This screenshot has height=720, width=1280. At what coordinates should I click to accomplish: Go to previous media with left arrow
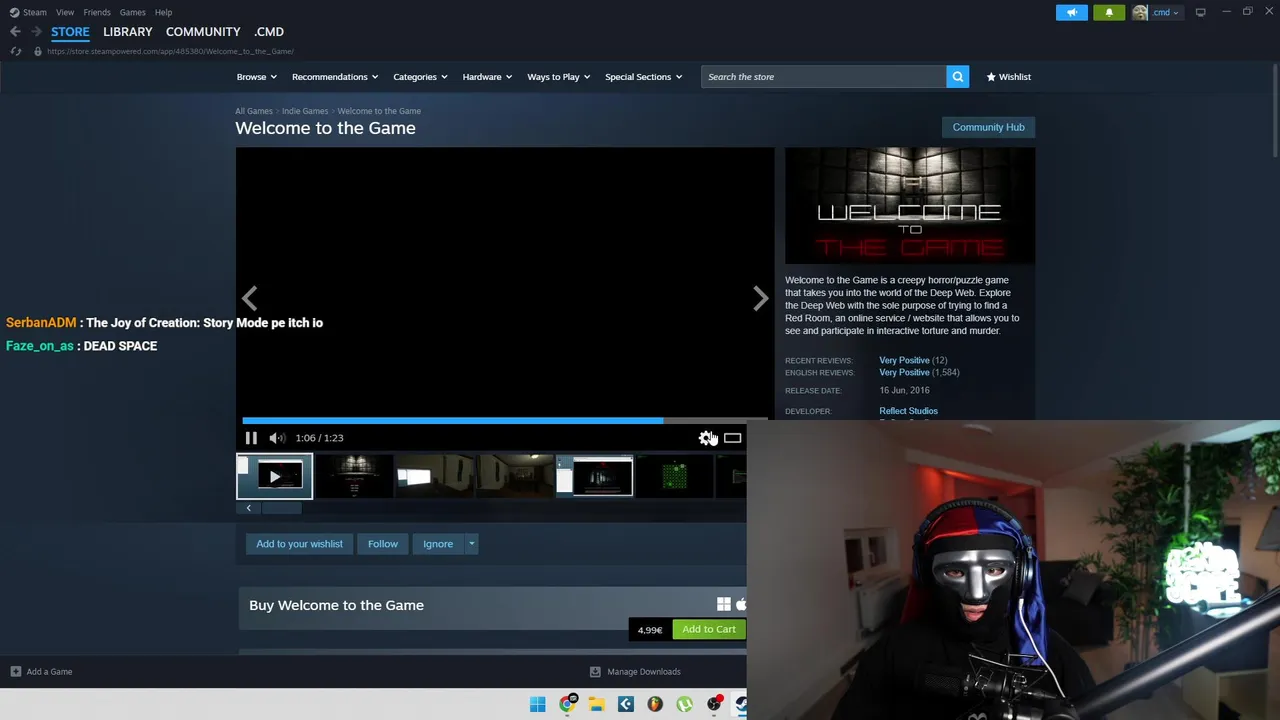click(x=250, y=298)
